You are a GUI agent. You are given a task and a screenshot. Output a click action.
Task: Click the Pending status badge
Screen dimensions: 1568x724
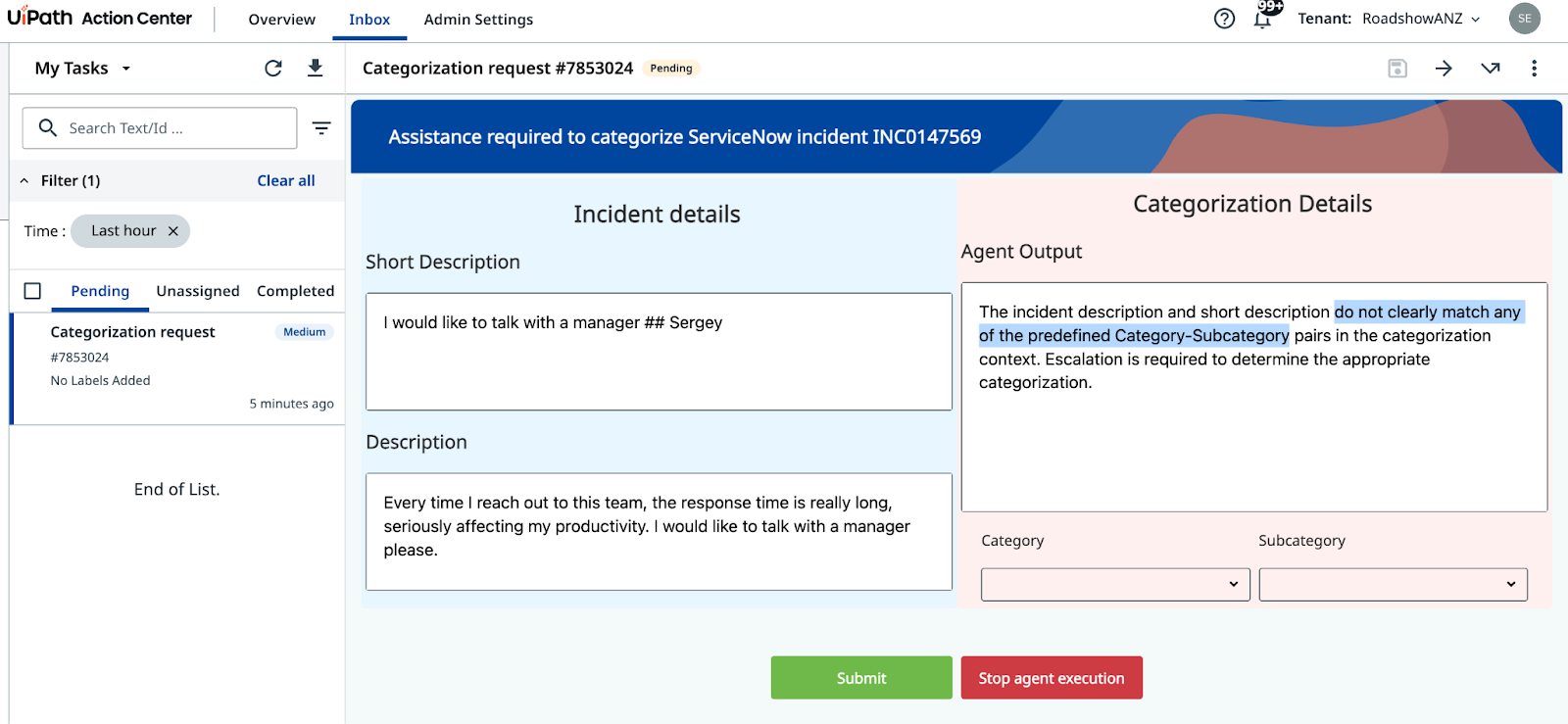pos(671,68)
